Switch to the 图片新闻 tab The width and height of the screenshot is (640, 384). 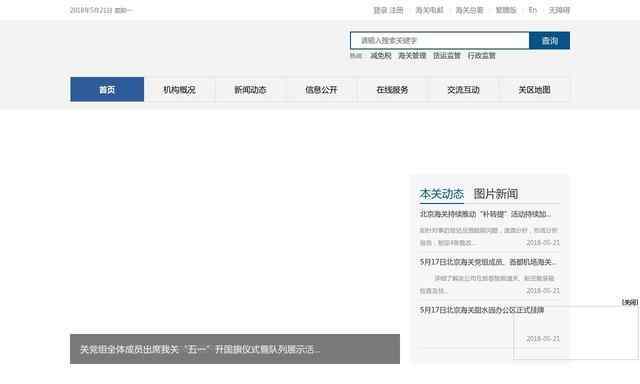click(496, 194)
